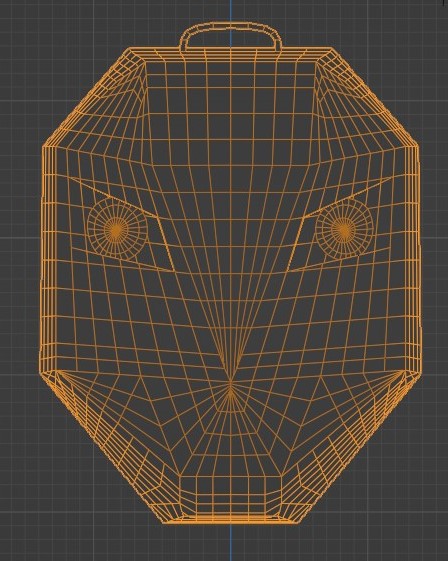Screen dimensions: 448x561
Task: Select the right jaw corner vertex
Action: [x=404, y=371]
